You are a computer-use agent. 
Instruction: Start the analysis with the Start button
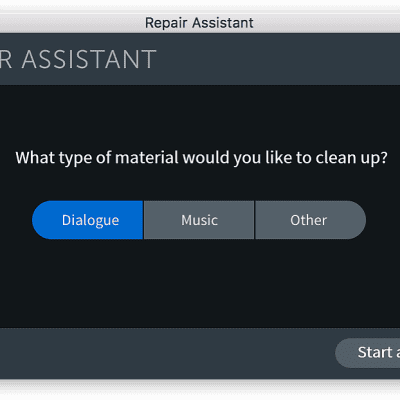(x=368, y=353)
